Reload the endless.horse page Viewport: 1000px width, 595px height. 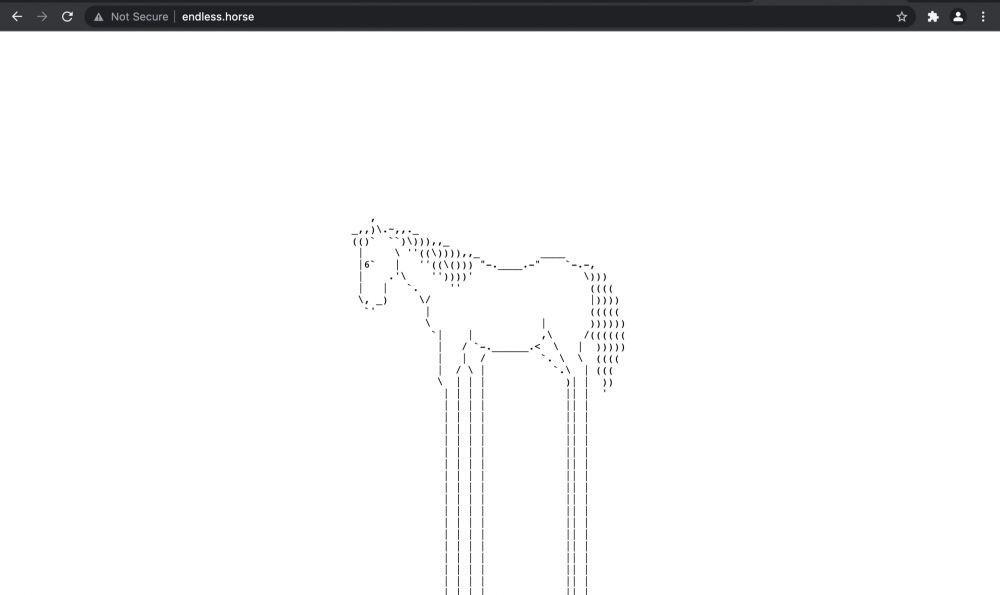[x=67, y=17]
